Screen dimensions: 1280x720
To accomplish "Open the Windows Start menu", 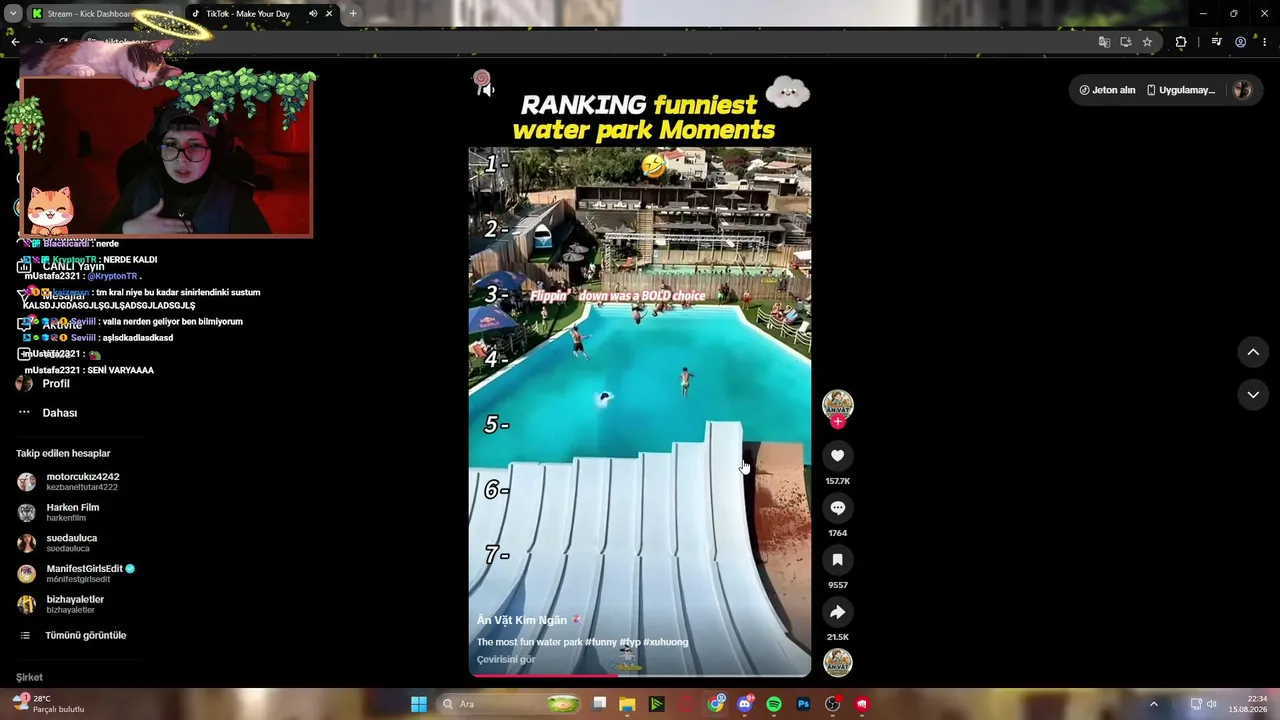I will (x=419, y=704).
